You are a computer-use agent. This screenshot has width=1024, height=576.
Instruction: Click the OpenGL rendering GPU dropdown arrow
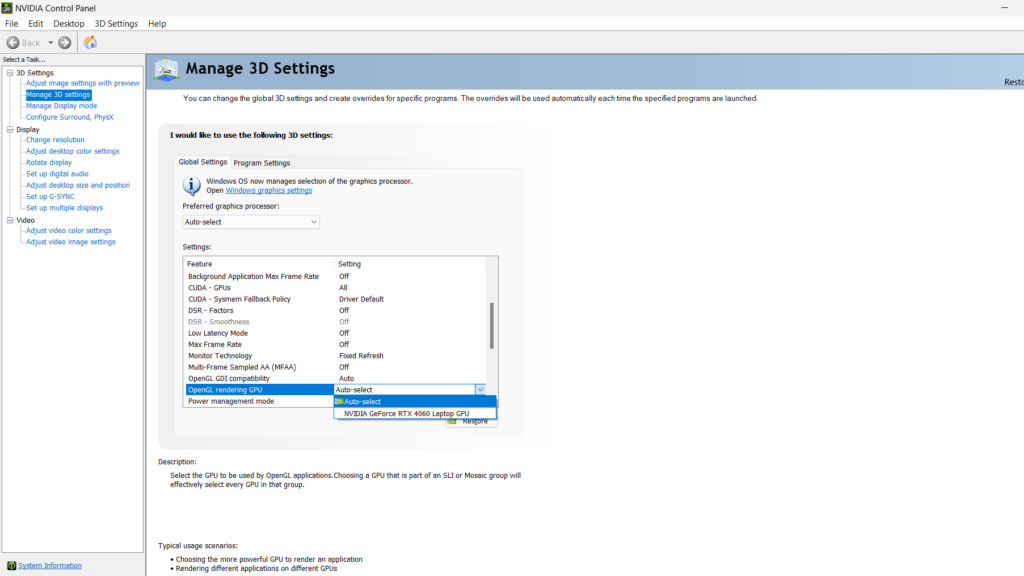pos(481,389)
